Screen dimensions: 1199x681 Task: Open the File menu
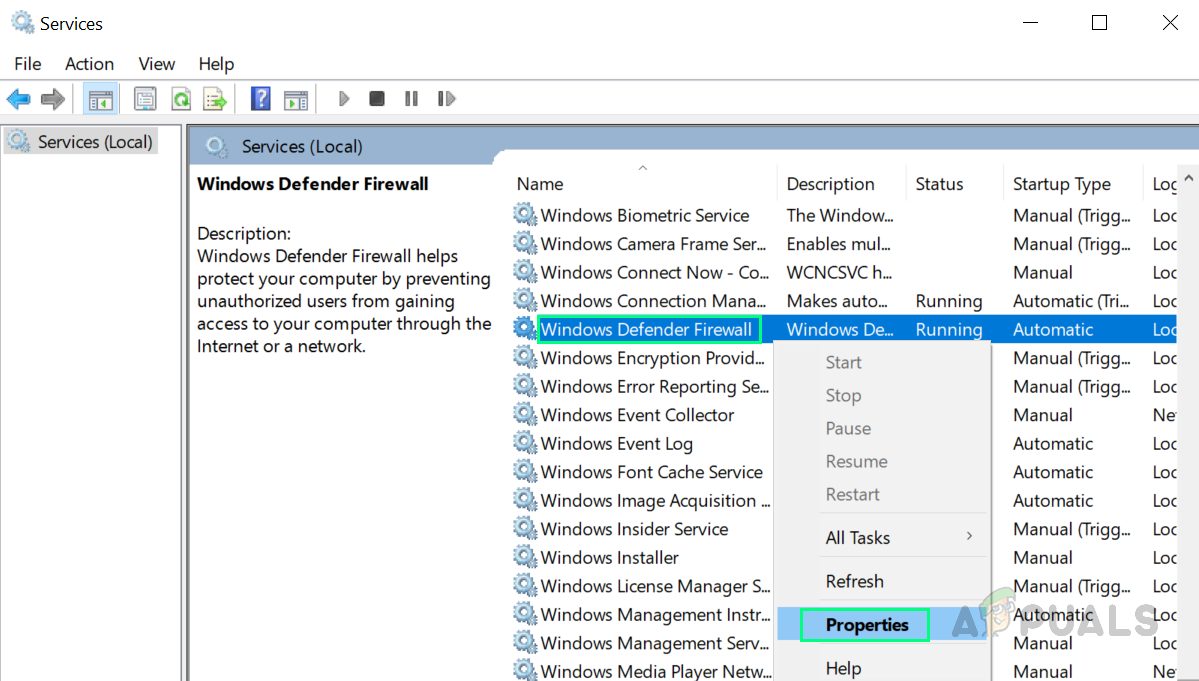[28, 63]
